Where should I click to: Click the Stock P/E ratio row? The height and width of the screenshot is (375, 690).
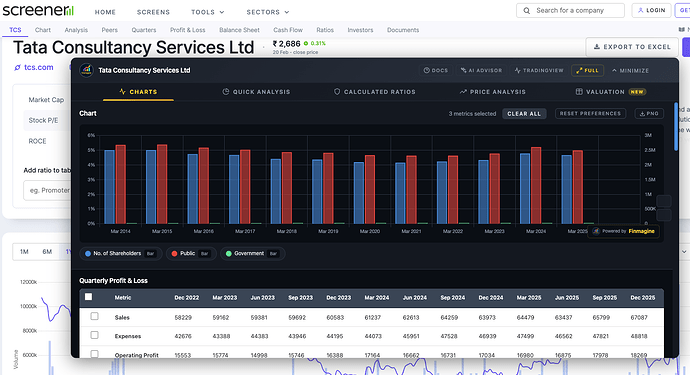[47, 120]
